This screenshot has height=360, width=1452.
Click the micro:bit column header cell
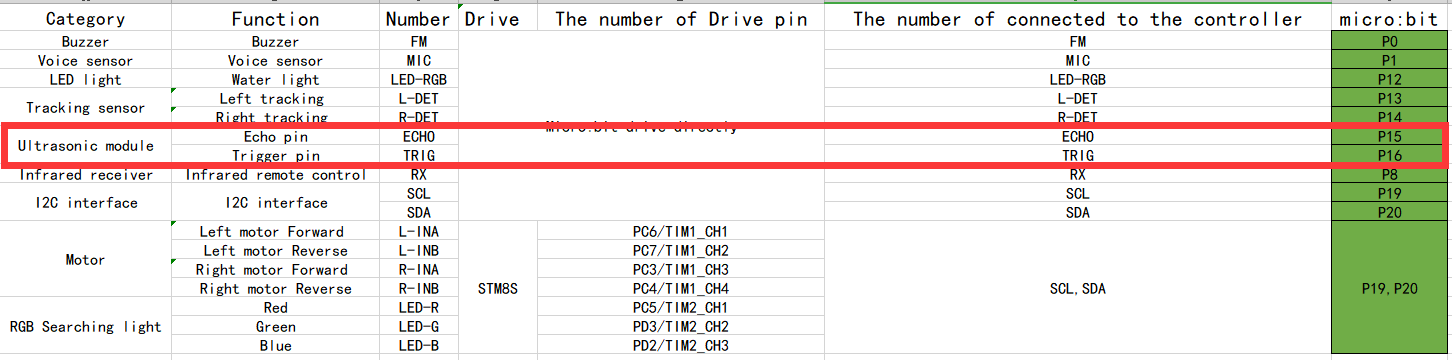click(x=1391, y=19)
